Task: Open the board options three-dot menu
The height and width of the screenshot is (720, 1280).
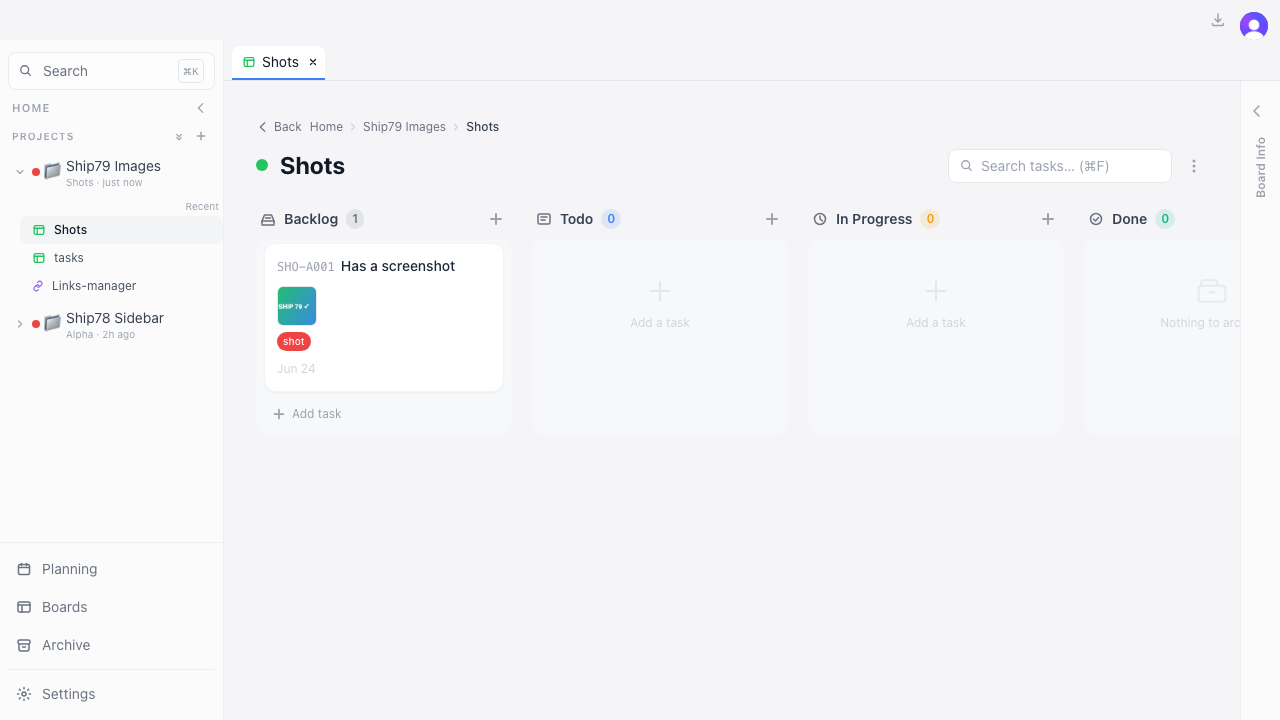Action: [x=1194, y=166]
